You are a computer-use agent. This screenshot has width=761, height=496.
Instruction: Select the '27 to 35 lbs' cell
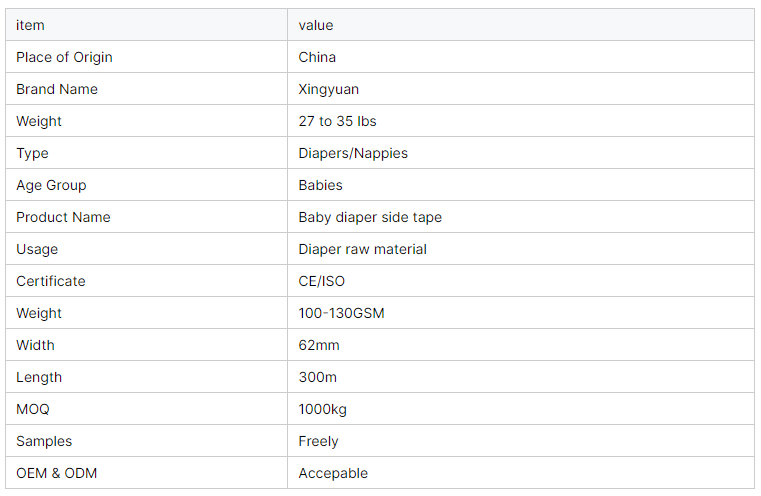pos(337,121)
